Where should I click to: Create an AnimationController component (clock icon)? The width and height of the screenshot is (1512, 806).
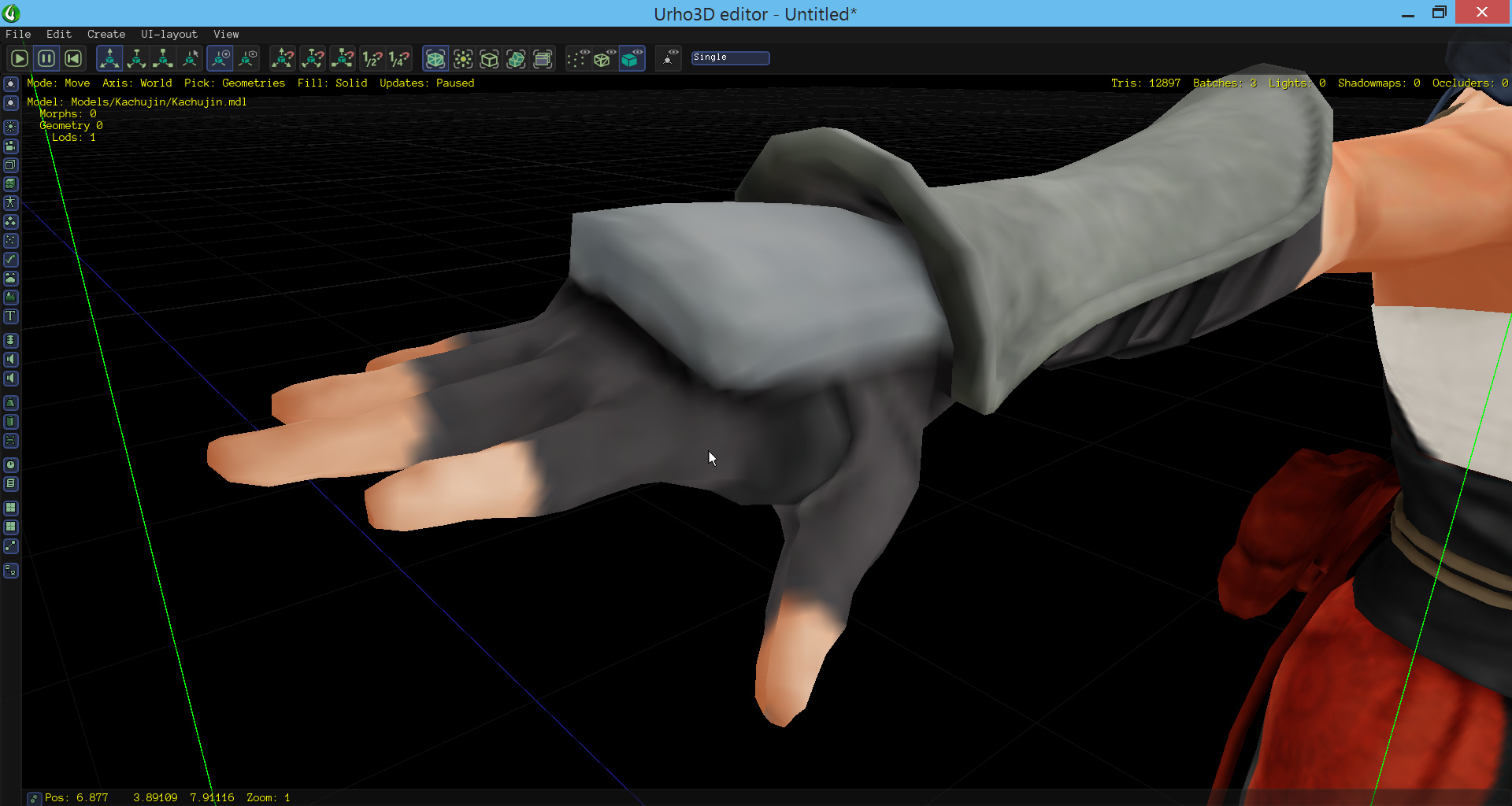click(x=11, y=464)
